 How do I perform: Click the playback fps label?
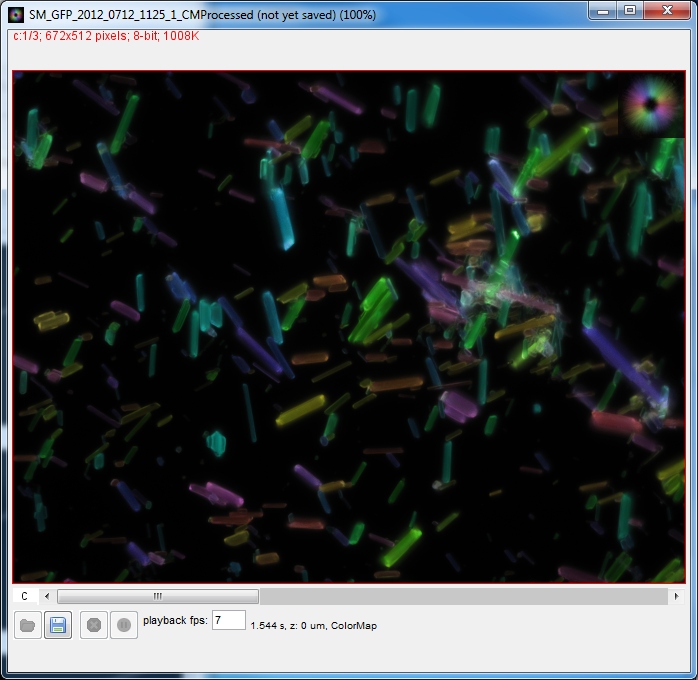175,620
